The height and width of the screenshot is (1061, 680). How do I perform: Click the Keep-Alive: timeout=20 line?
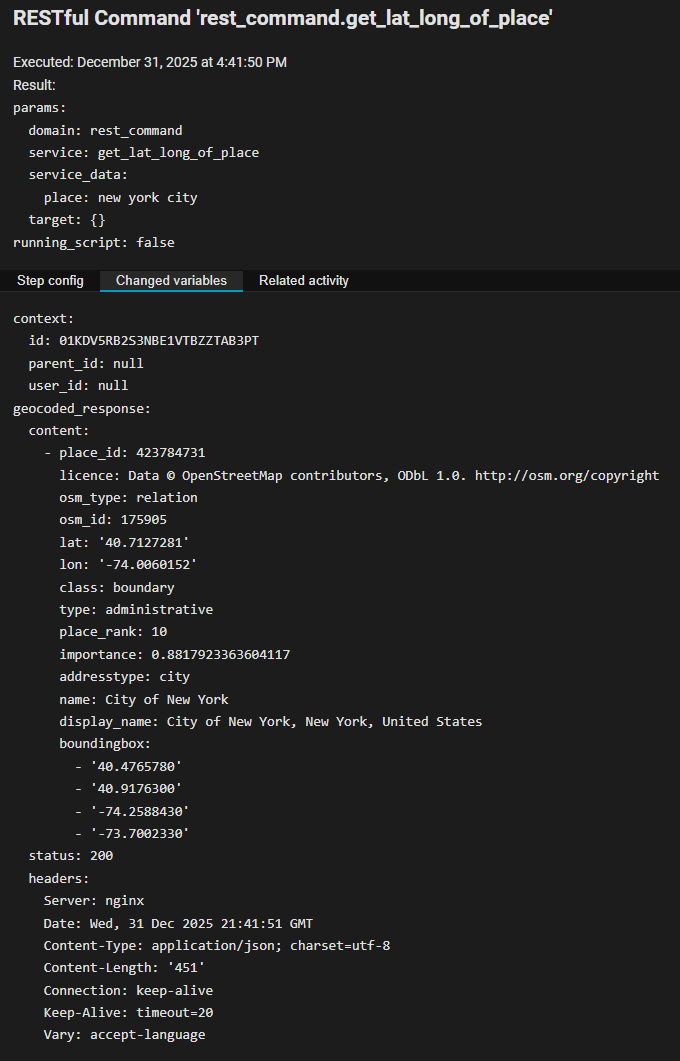click(128, 1012)
